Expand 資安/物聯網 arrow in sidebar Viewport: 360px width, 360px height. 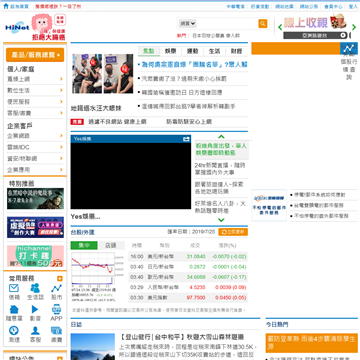[61, 158]
